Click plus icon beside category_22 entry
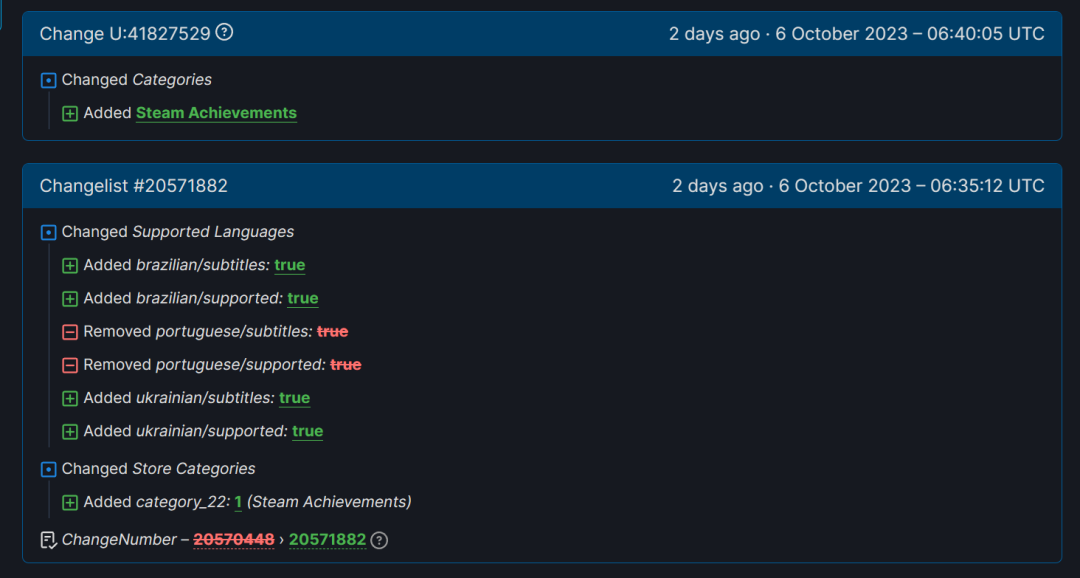Image resolution: width=1080 pixels, height=578 pixels. click(x=70, y=503)
